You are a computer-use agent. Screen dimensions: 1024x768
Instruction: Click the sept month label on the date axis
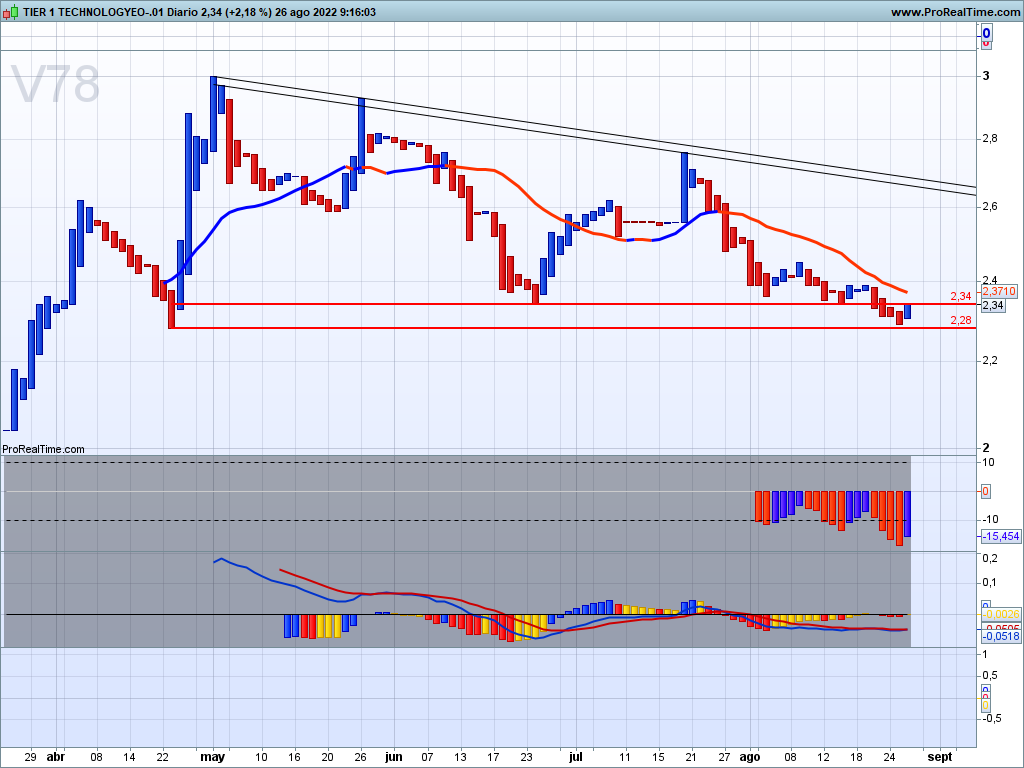940,757
